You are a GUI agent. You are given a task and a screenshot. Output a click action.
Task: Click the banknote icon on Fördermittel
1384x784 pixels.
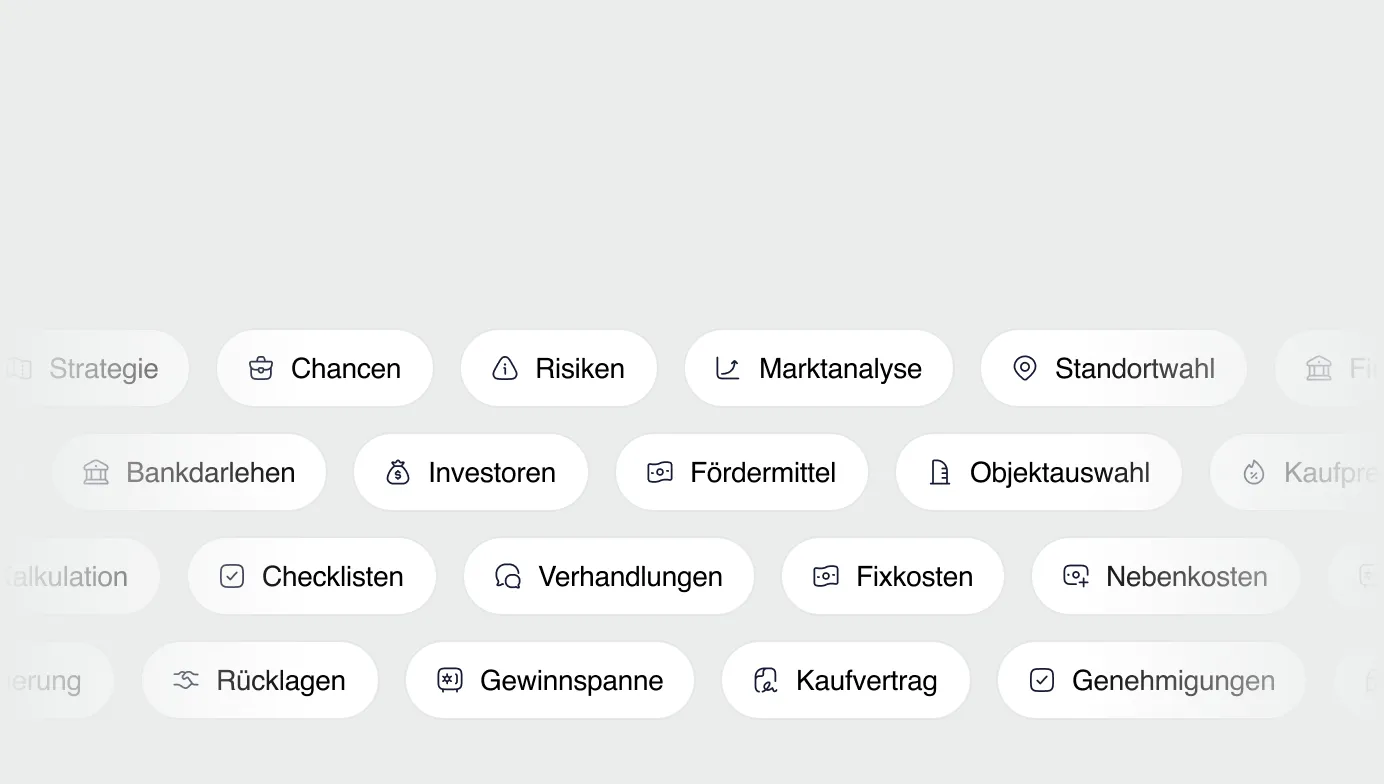click(659, 472)
